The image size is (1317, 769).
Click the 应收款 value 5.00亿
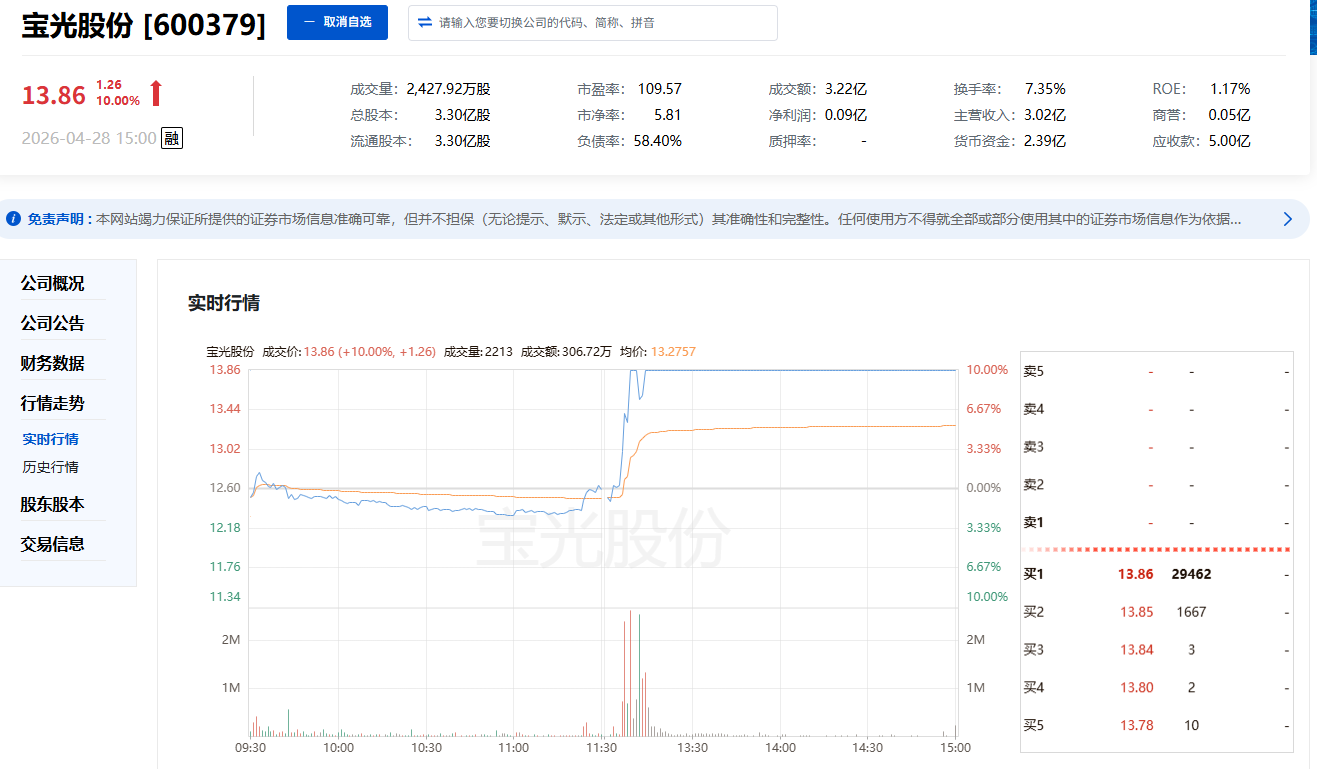click(x=1230, y=141)
